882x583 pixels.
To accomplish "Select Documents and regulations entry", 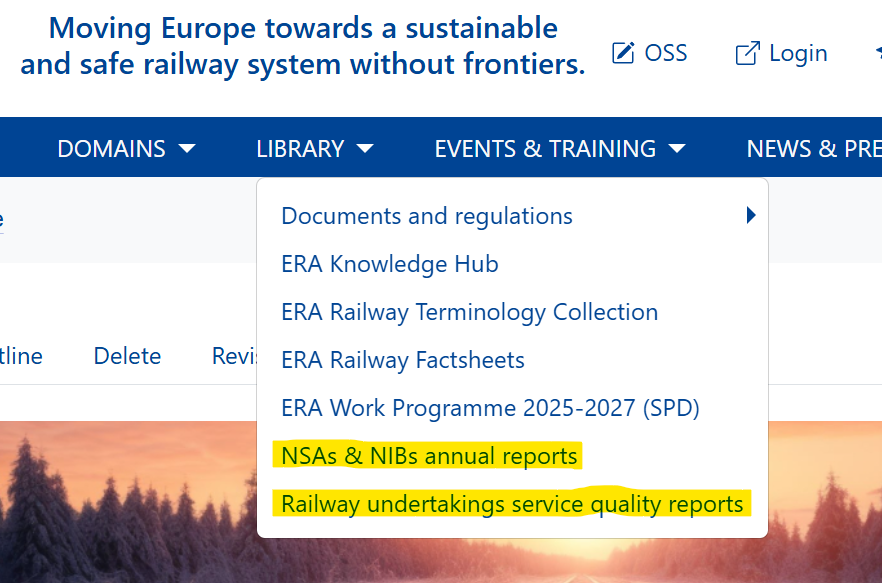I will [427, 216].
